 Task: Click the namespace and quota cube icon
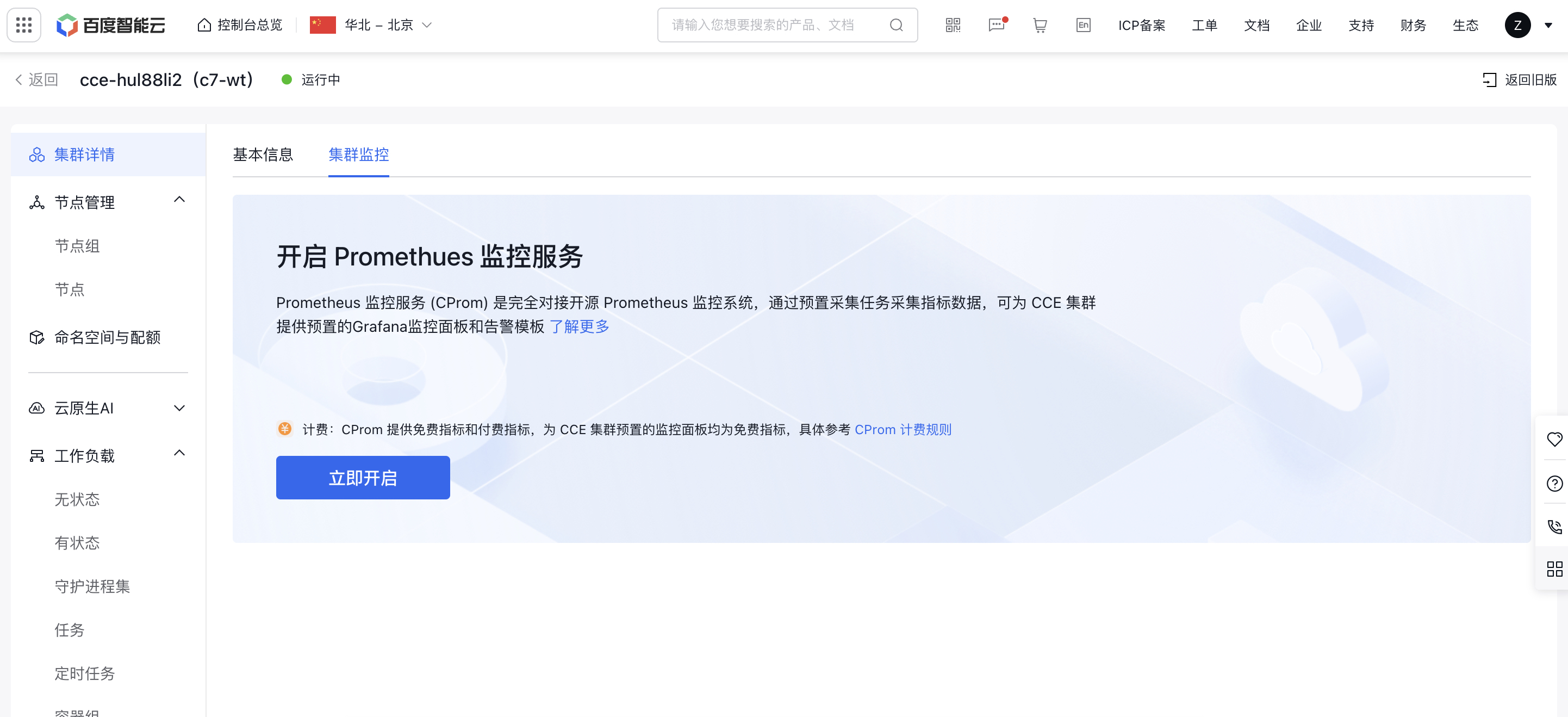(x=36, y=337)
